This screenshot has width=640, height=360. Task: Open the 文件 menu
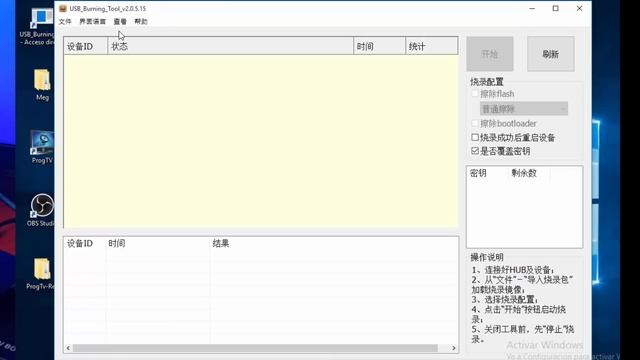65,21
